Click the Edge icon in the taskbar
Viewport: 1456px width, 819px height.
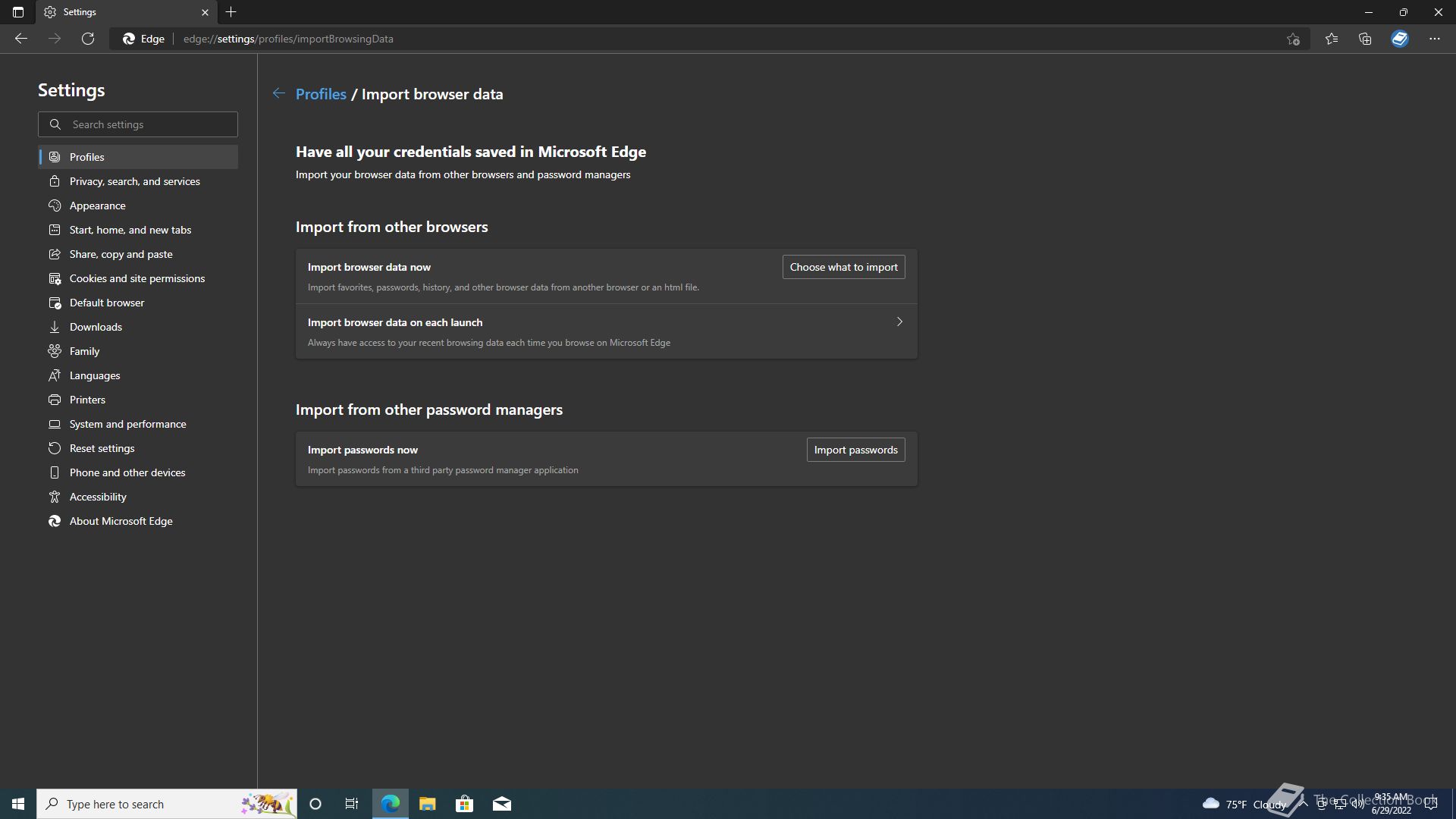tap(390, 804)
